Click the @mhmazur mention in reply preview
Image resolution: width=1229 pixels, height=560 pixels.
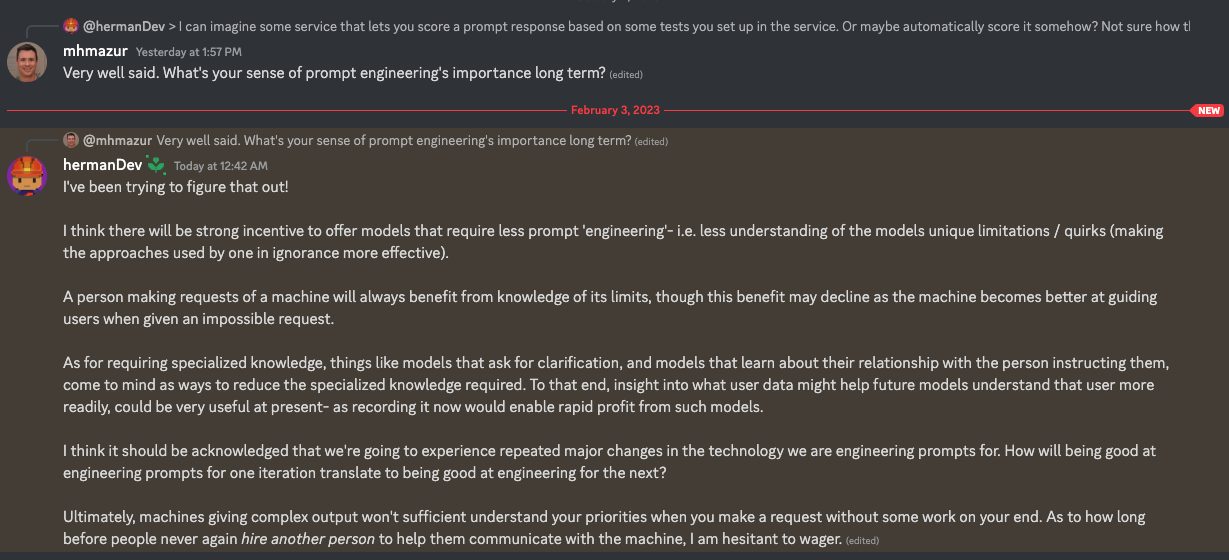118,141
